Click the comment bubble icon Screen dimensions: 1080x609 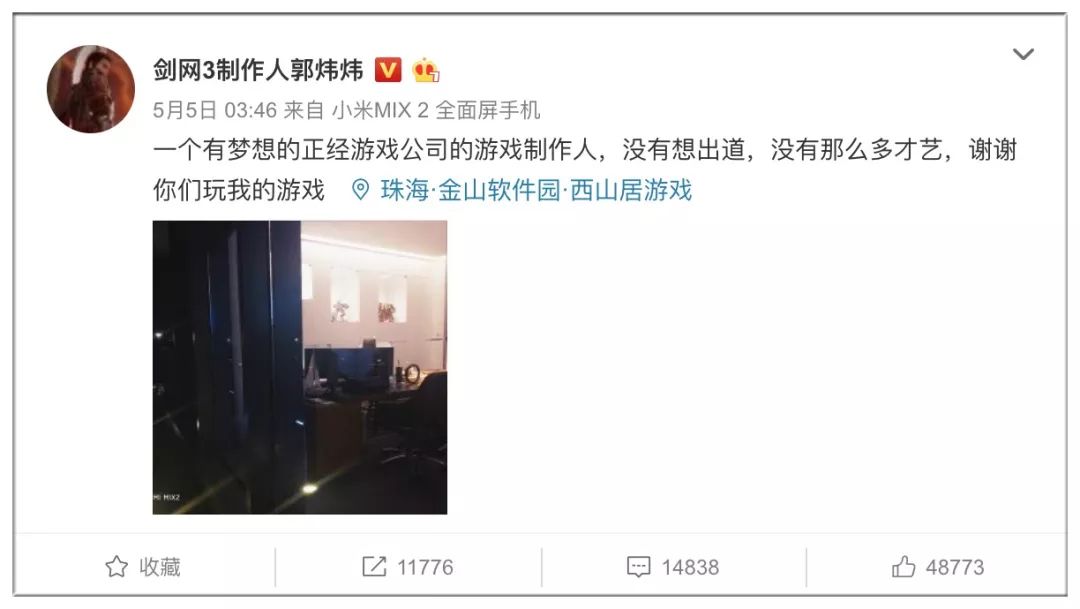point(638,568)
